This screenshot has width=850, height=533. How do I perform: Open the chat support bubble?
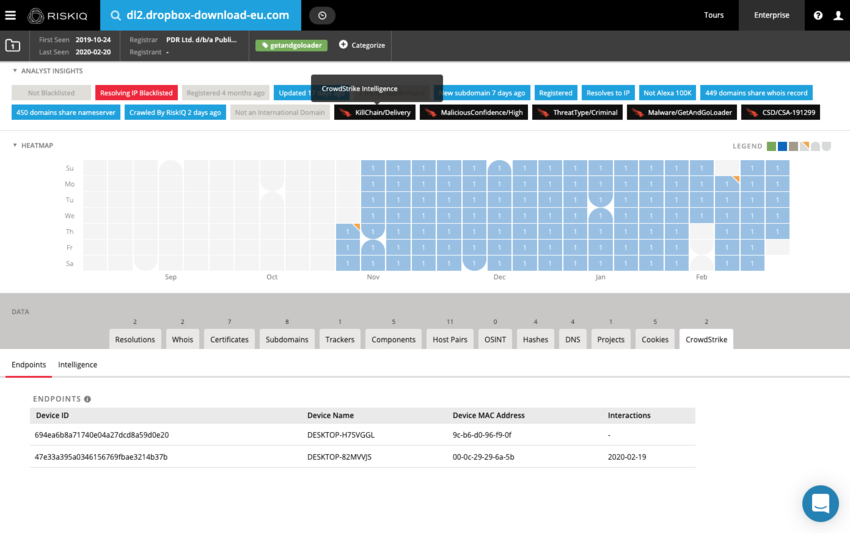[820, 503]
